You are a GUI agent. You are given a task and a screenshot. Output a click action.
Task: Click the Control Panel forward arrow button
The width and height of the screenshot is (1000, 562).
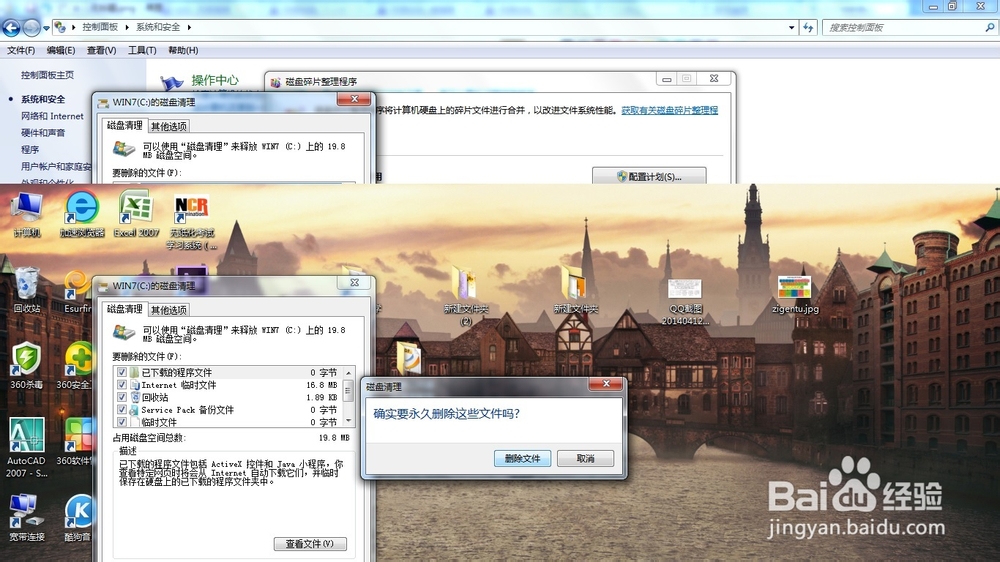pos(31,27)
